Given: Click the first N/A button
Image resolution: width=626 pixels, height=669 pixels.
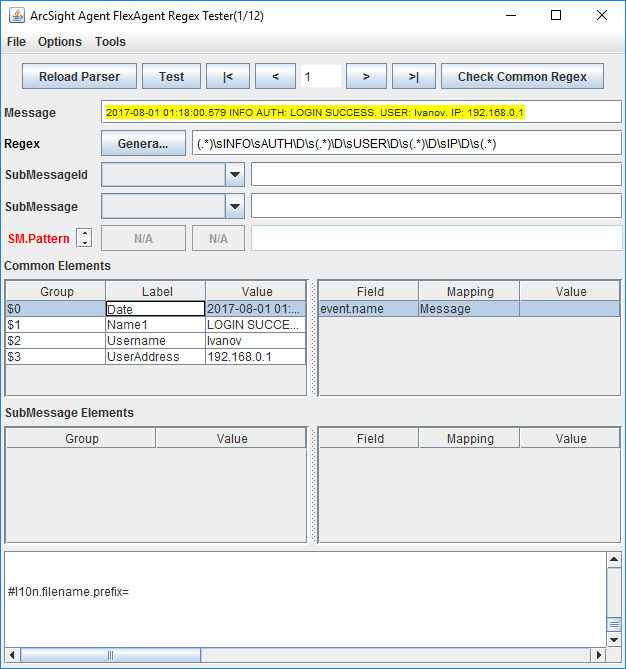Looking at the screenshot, I should [143, 238].
